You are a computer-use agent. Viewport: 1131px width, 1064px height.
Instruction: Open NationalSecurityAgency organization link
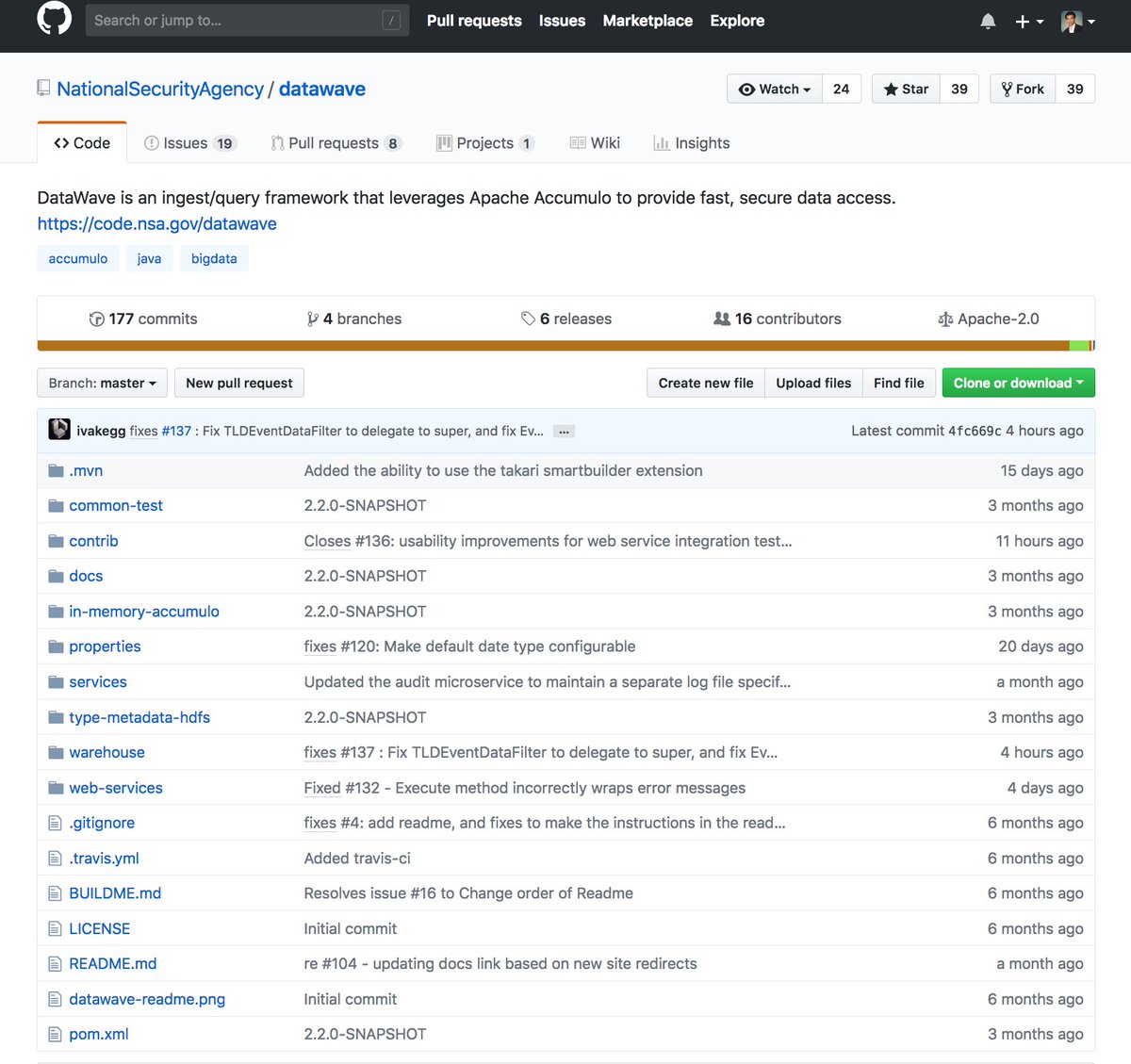coord(160,89)
